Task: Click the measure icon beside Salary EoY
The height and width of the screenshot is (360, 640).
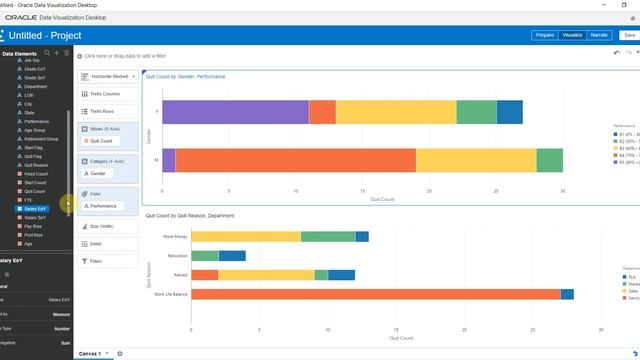Action: (x=19, y=209)
